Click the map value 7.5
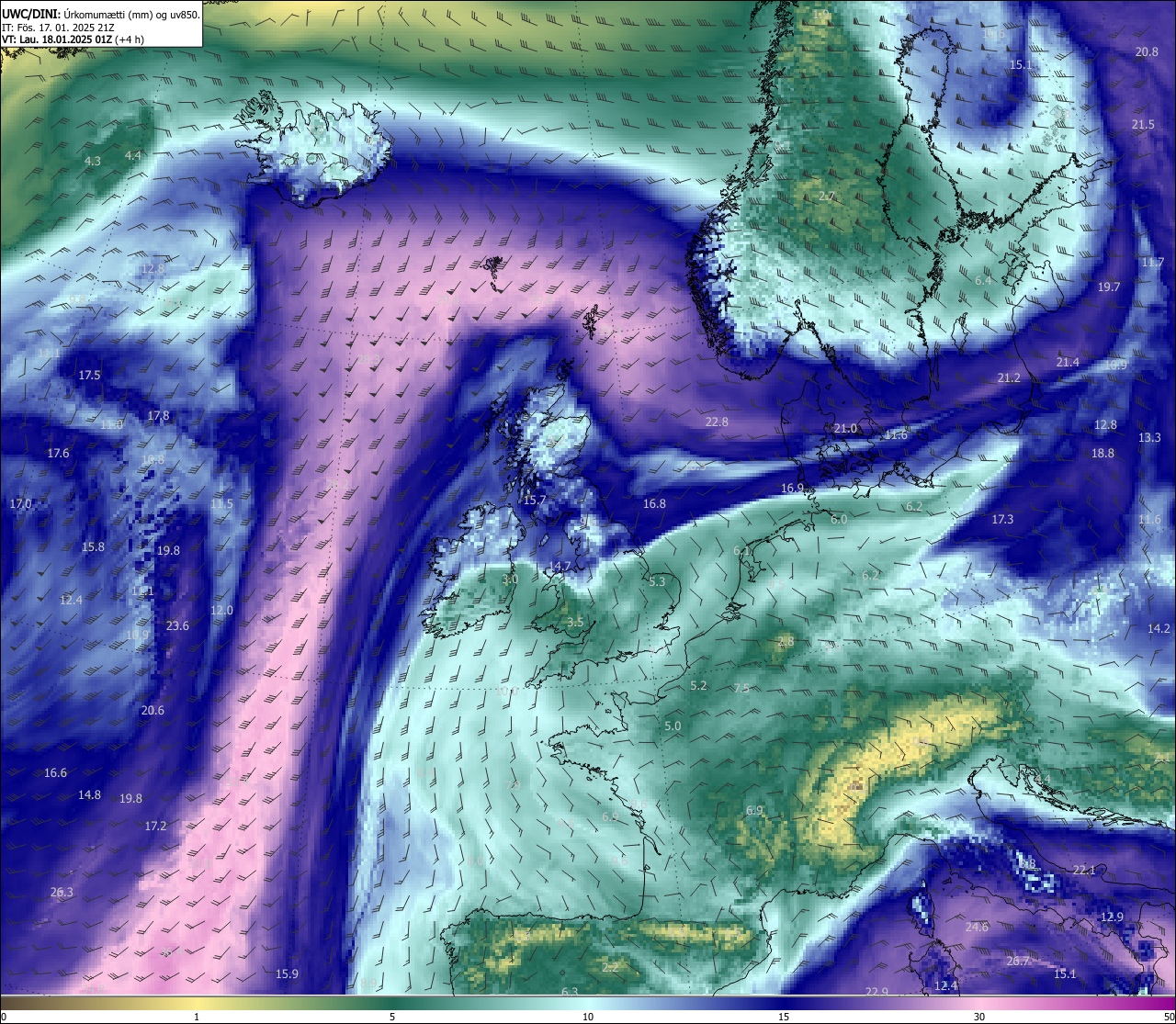This screenshot has height=1024, width=1176. click(741, 688)
